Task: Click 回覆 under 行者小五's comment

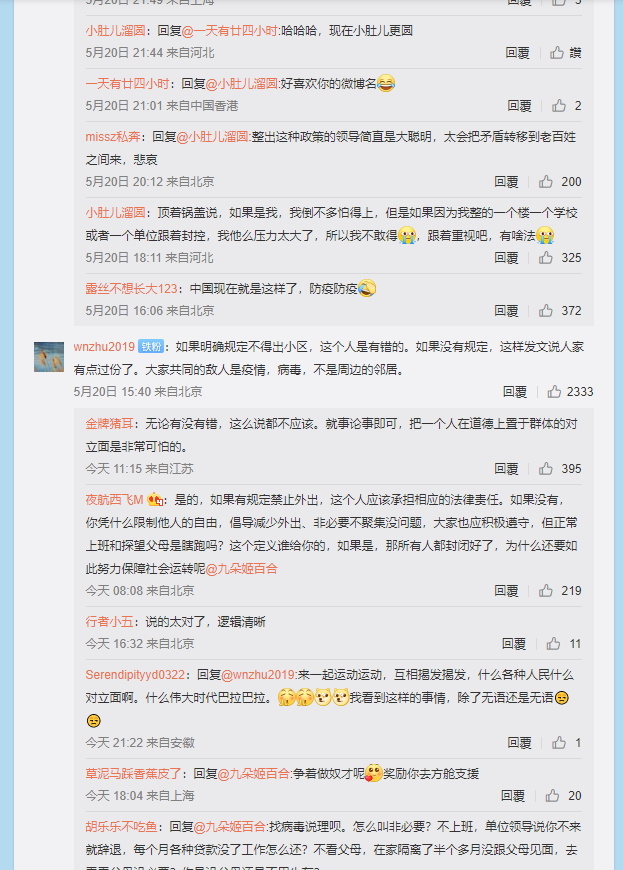Action: click(513, 644)
